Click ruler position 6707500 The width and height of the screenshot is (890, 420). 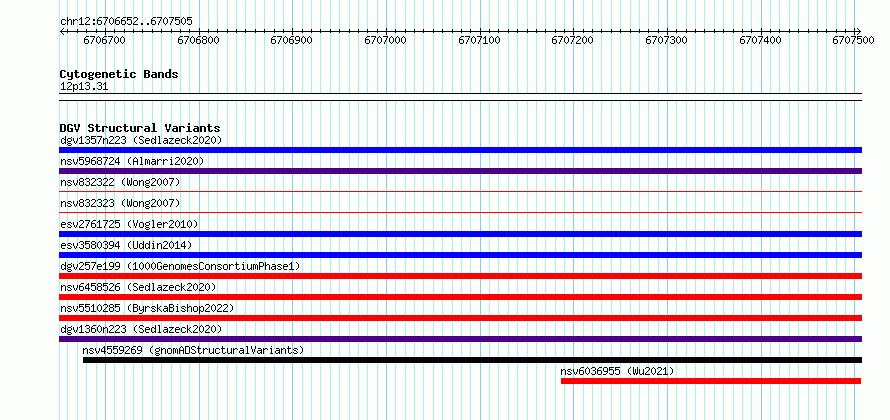854,40
